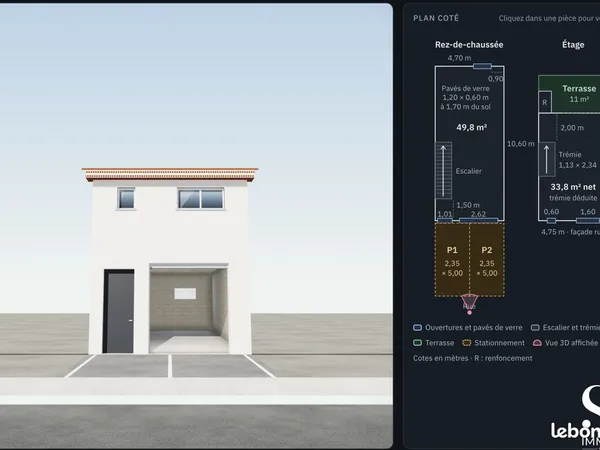The width and height of the screenshot is (600, 450).
Task: Click the 0,60 window opening on Étage plan
Action: point(551,220)
